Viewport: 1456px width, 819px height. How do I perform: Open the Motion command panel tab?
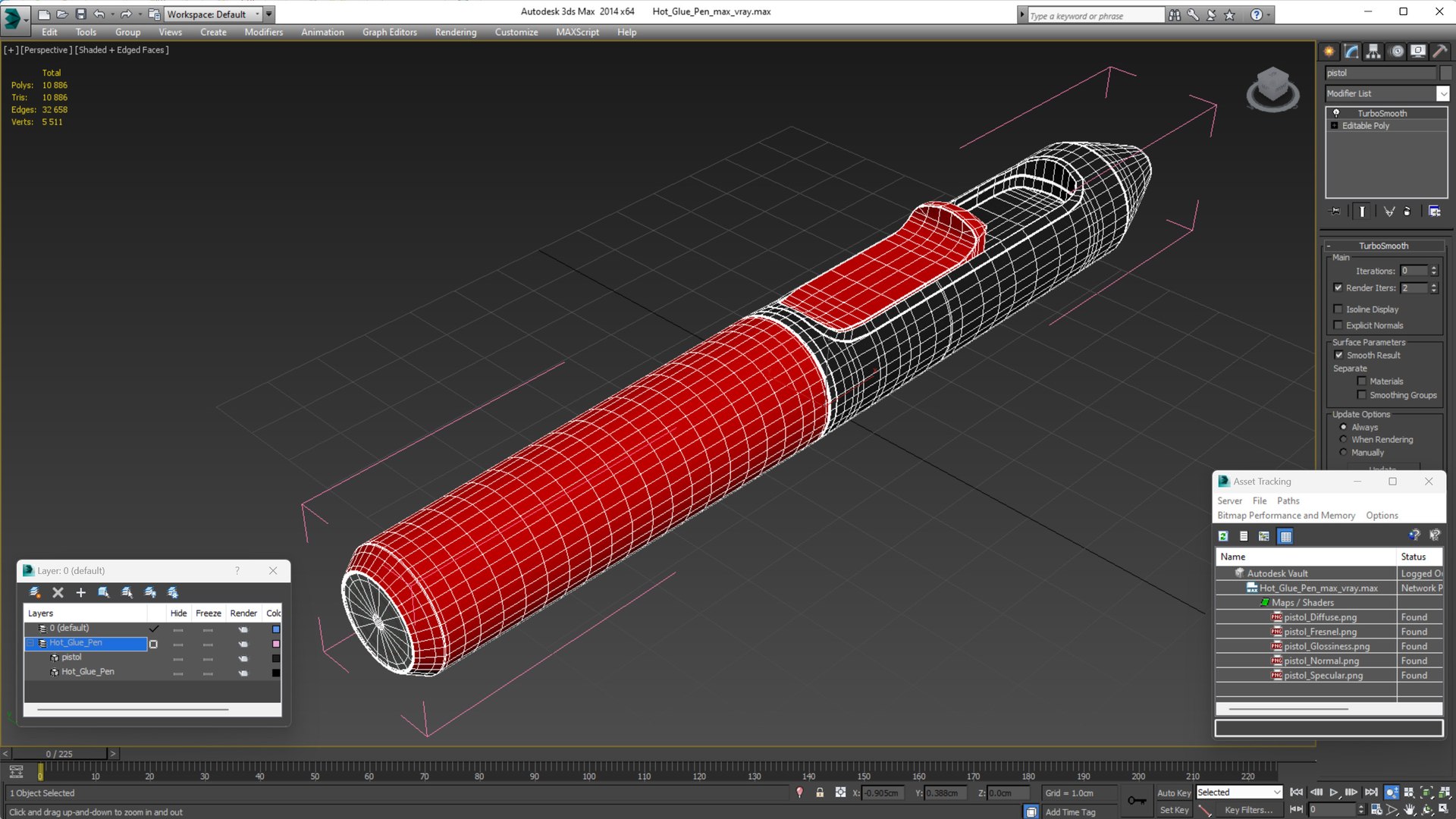(1397, 52)
